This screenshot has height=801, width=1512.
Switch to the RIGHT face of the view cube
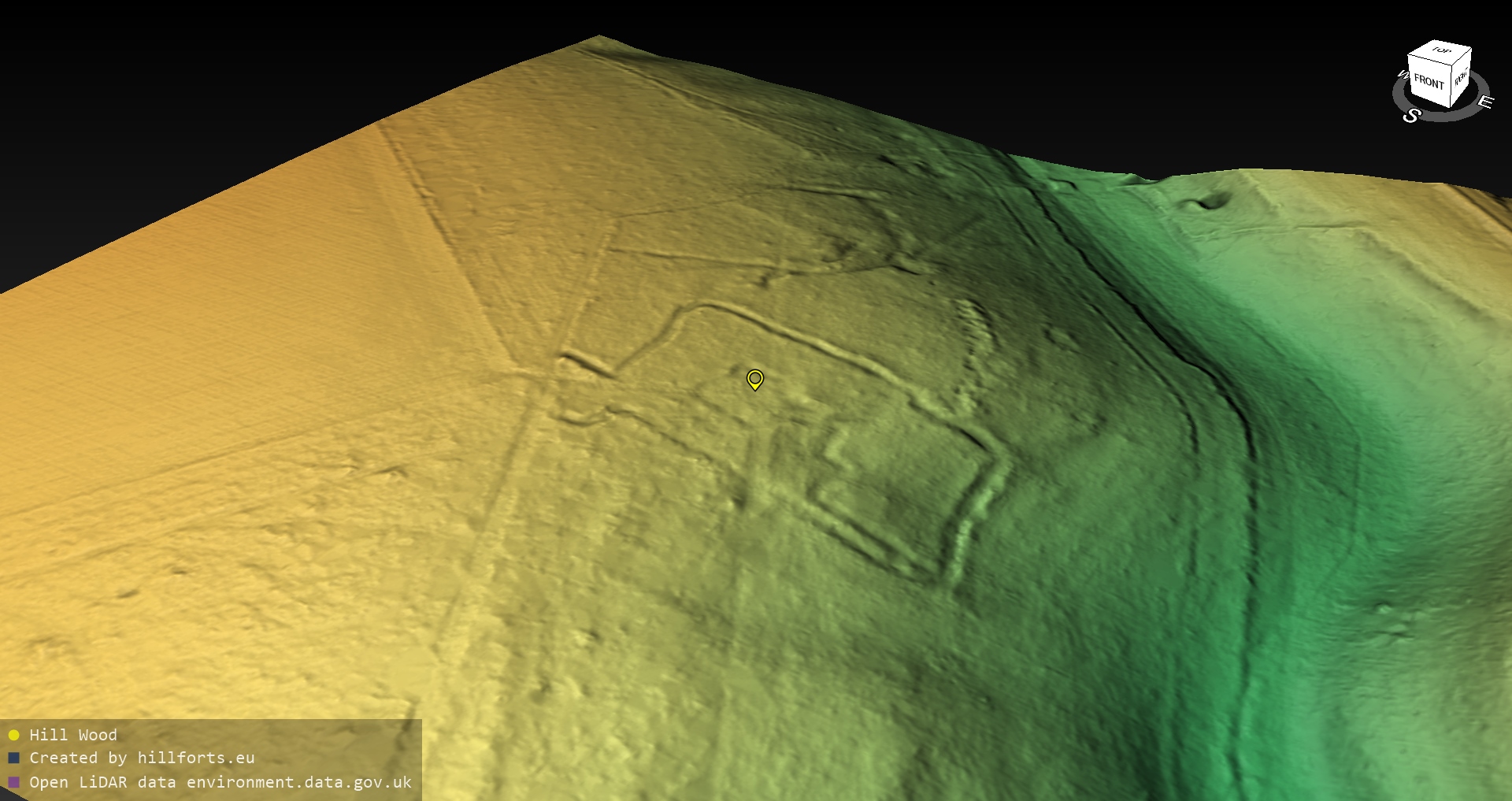point(1461,78)
